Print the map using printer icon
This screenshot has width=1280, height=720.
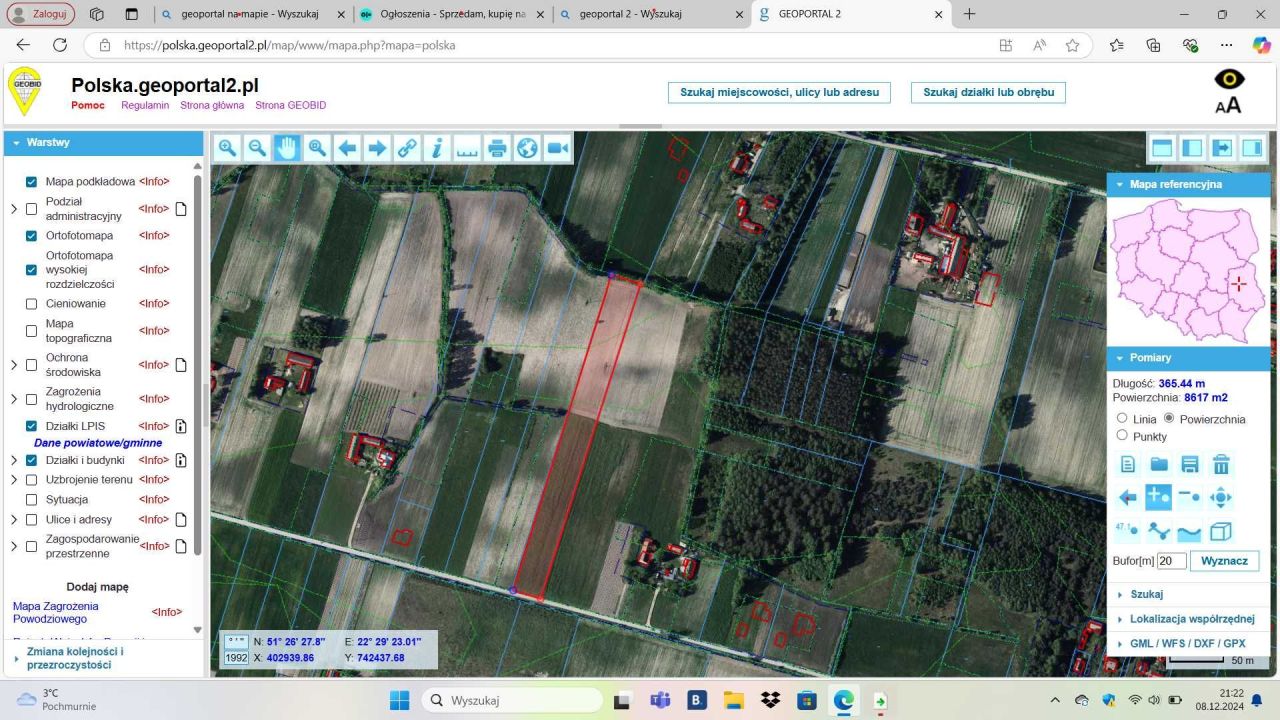click(497, 148)
